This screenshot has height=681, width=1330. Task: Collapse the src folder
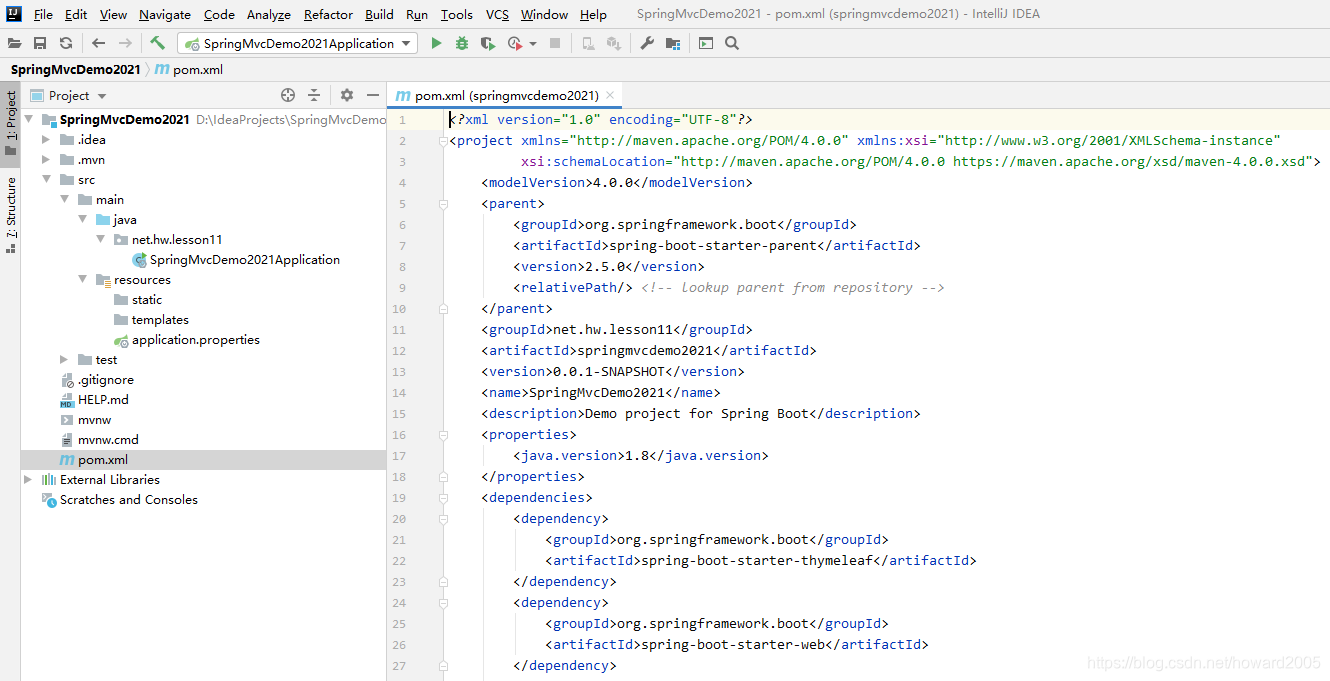46,179
